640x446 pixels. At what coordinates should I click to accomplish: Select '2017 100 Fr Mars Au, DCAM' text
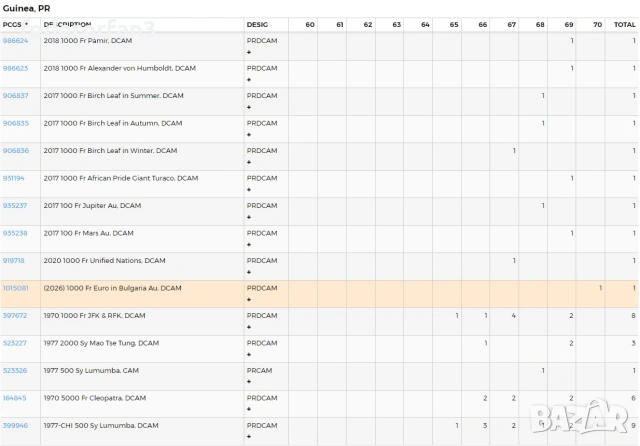click(x=89, y=233)
